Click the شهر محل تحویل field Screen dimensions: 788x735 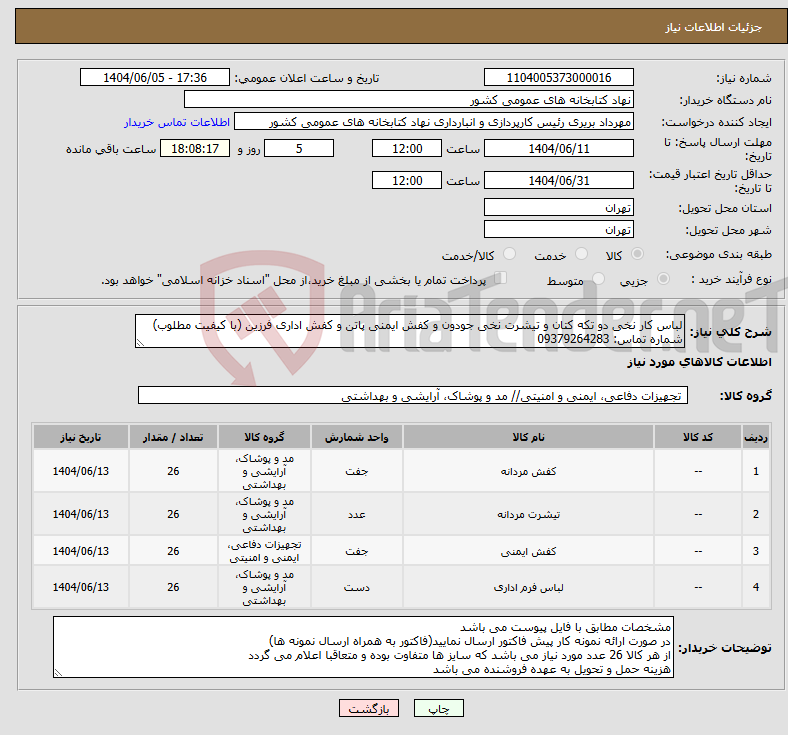(x=558, y=230)
